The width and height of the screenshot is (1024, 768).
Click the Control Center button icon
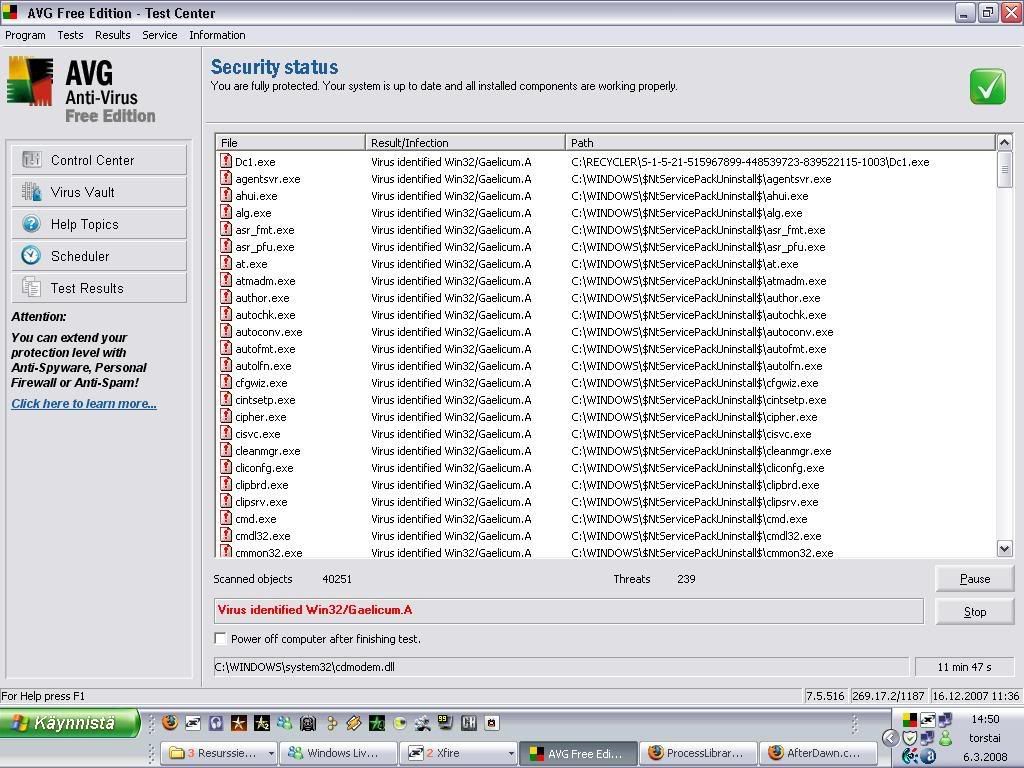(31, 159)
